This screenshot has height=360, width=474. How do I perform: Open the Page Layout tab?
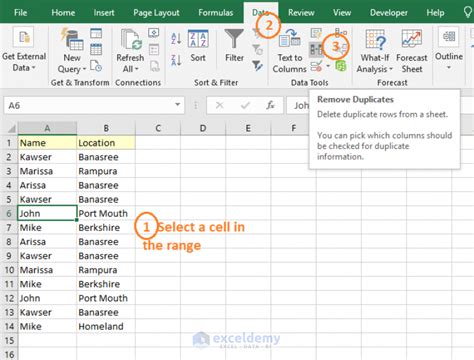click(156, 13)
